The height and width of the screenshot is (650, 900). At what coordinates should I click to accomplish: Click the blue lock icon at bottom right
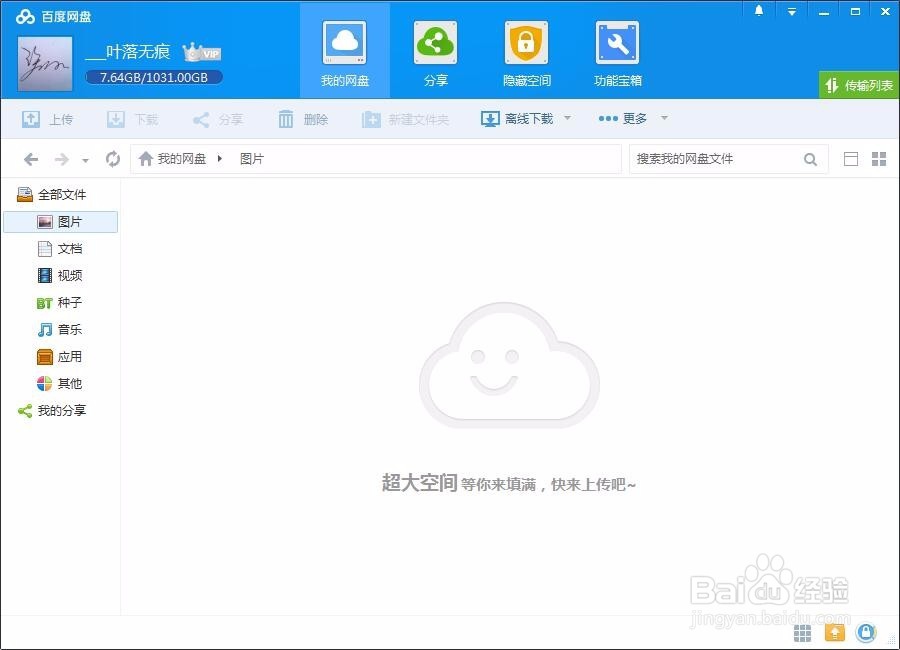[x=866, y=632]
